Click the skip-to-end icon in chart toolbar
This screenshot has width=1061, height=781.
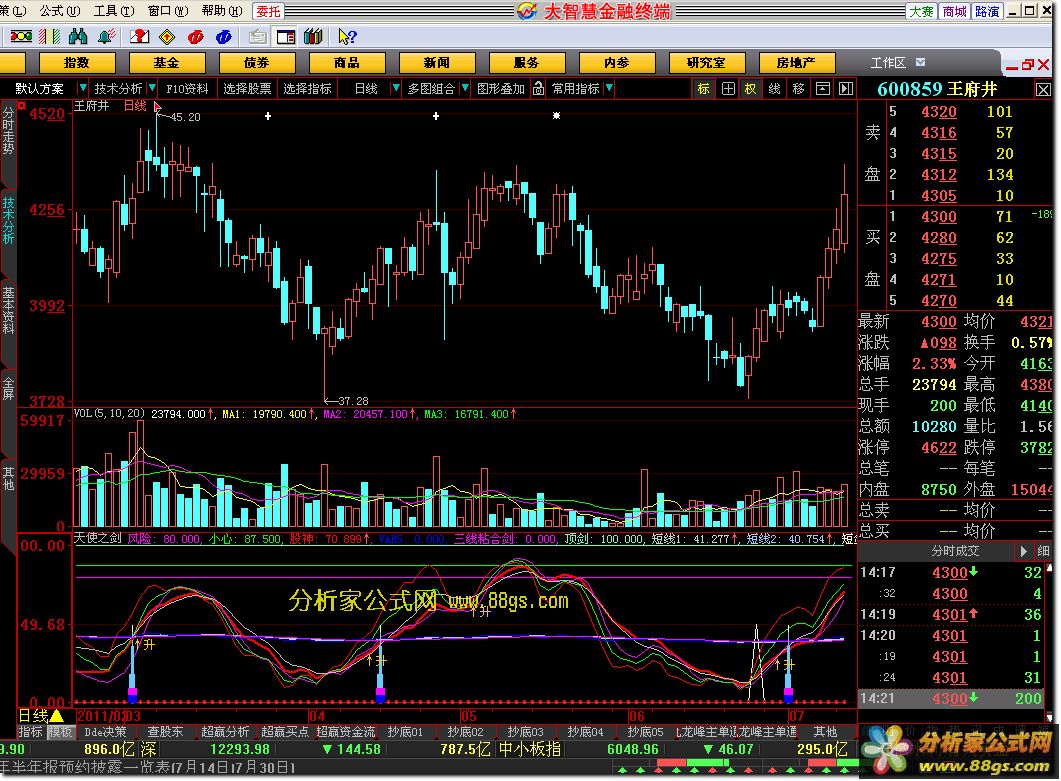[846, 89]
